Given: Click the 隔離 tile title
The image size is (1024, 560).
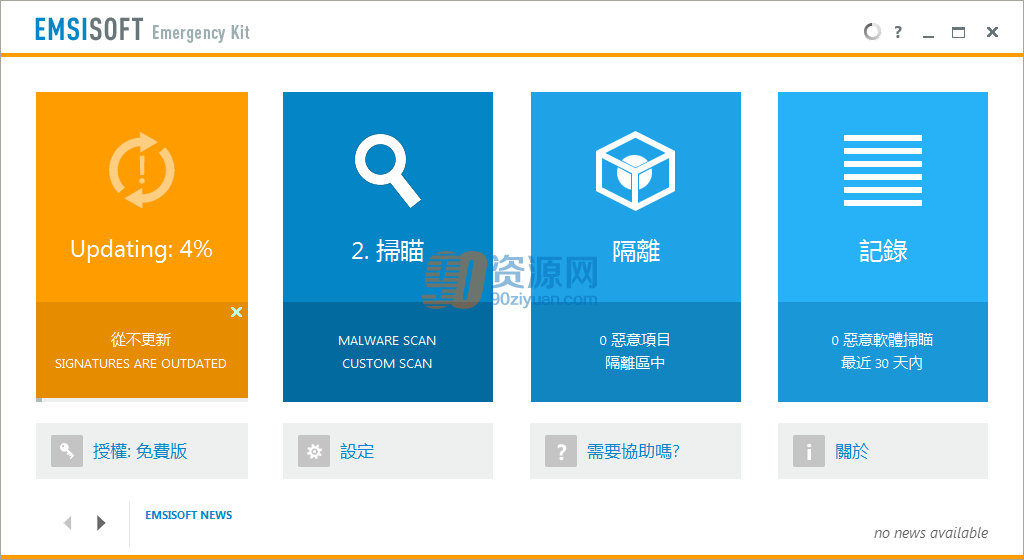Looking at the screenshot, I should click(x=636, y=251).
